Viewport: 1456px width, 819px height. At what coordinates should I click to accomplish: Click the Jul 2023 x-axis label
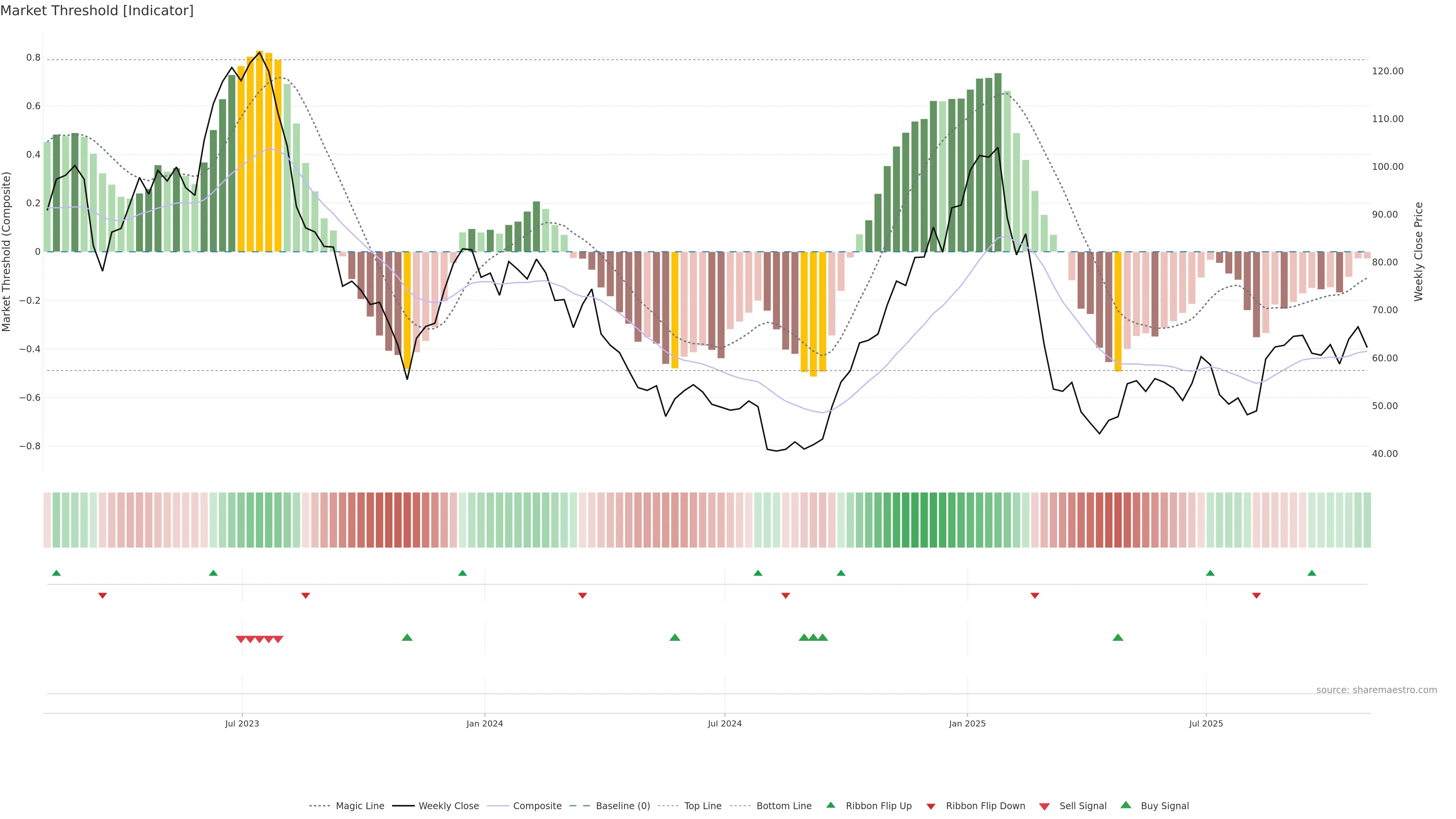click(242, 723)
